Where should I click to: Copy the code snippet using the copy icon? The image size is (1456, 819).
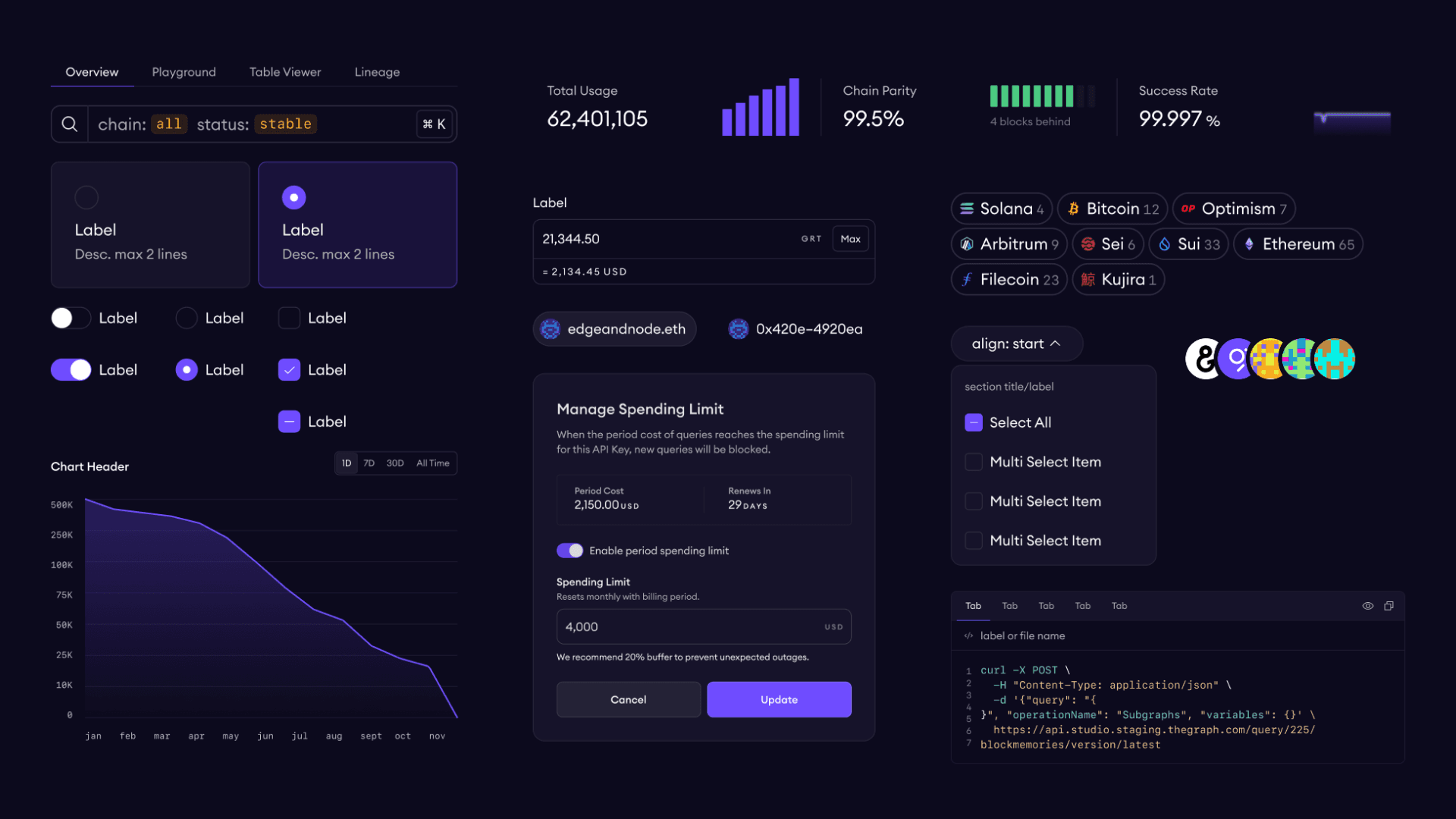click(x=1390, y=606)
